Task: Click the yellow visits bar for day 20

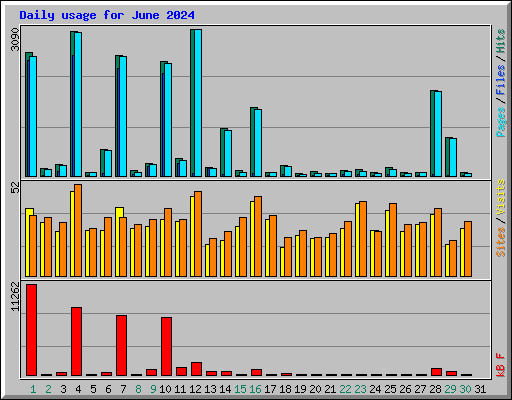Action: pos(312,257)
